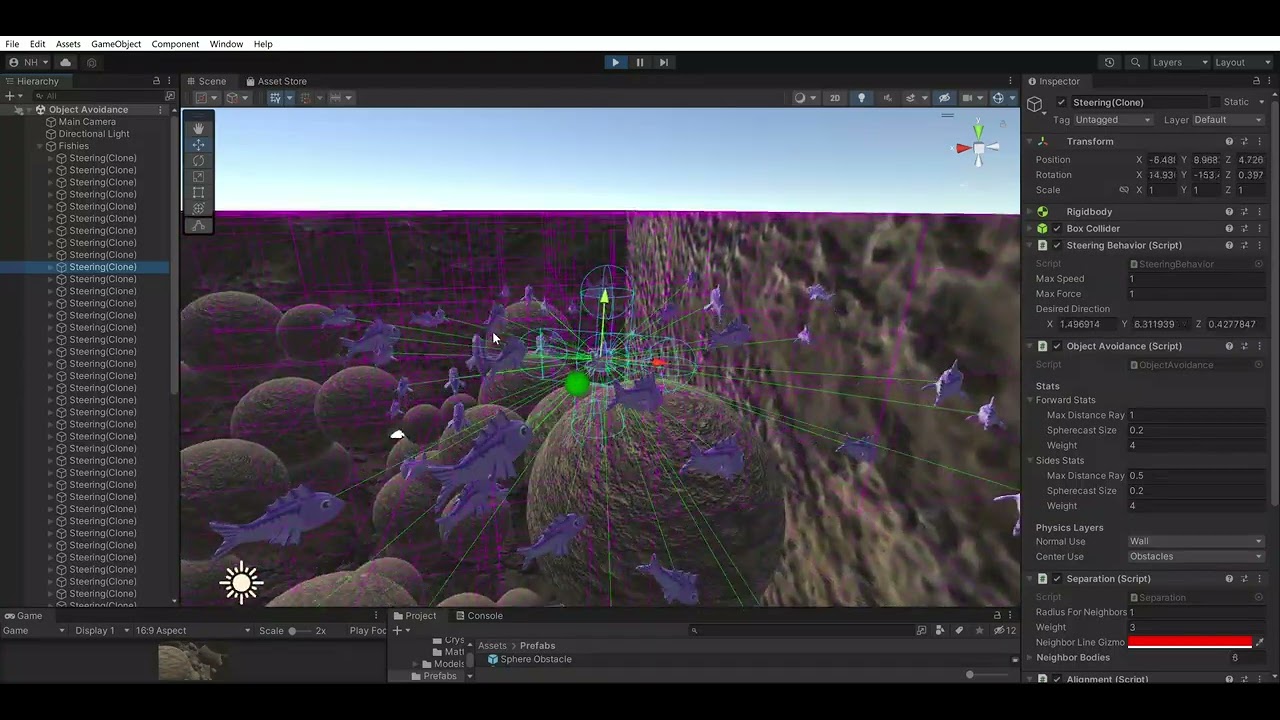1280x720 pixels.
Task: Toggle scene audio icon
Action: tap(886, 98)
